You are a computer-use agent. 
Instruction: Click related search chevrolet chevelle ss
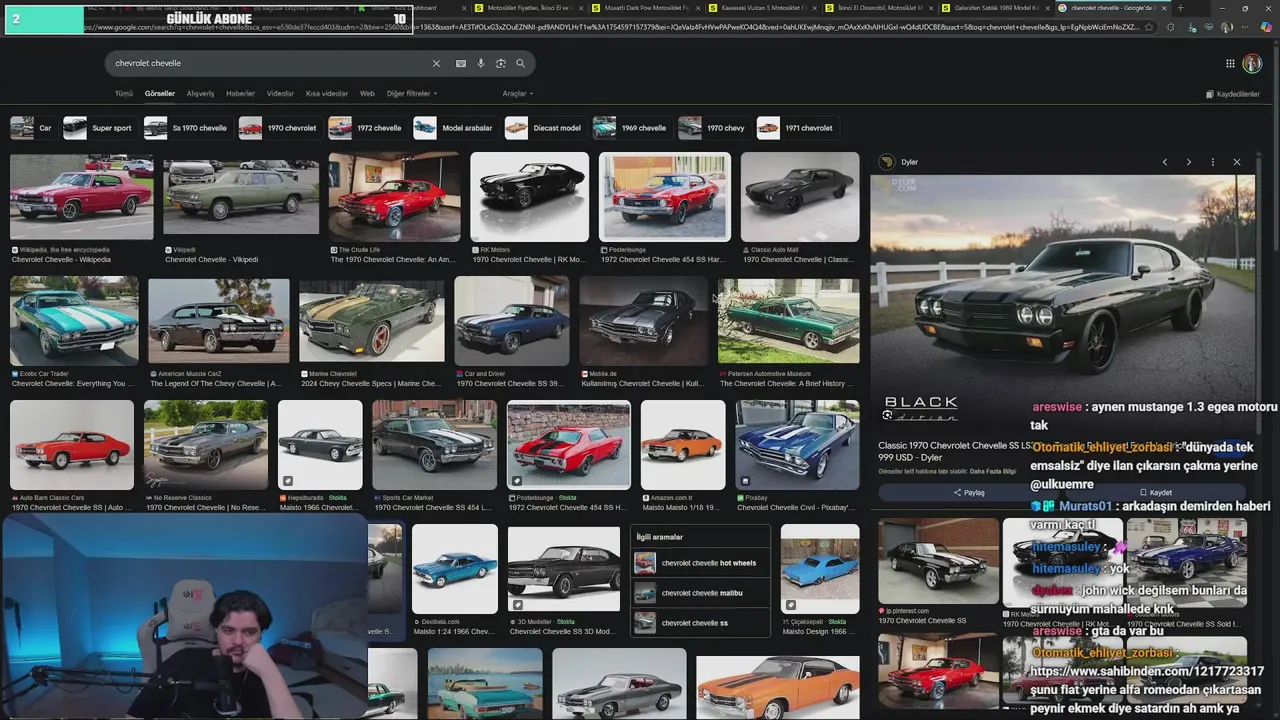click(x=700, y=623)
